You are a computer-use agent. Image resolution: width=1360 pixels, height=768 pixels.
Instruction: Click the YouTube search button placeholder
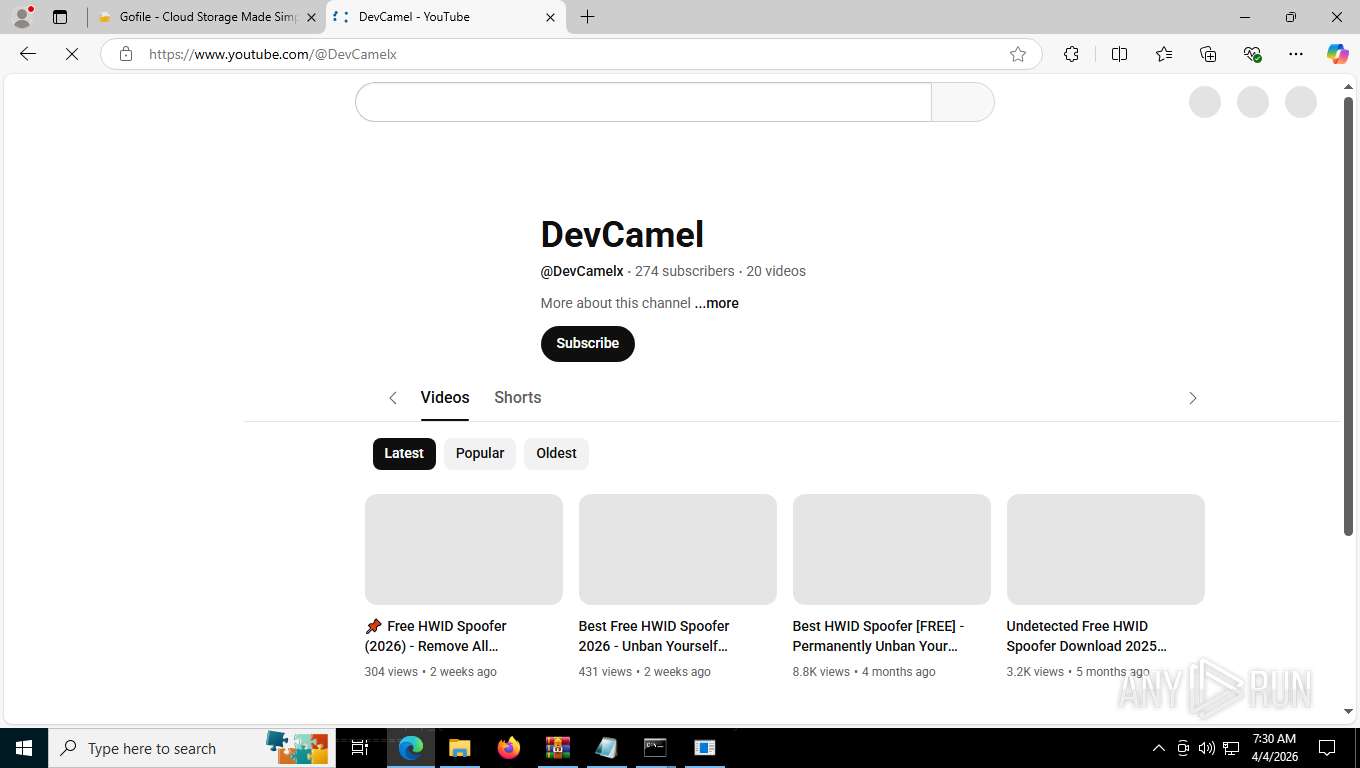pos(963,102)
